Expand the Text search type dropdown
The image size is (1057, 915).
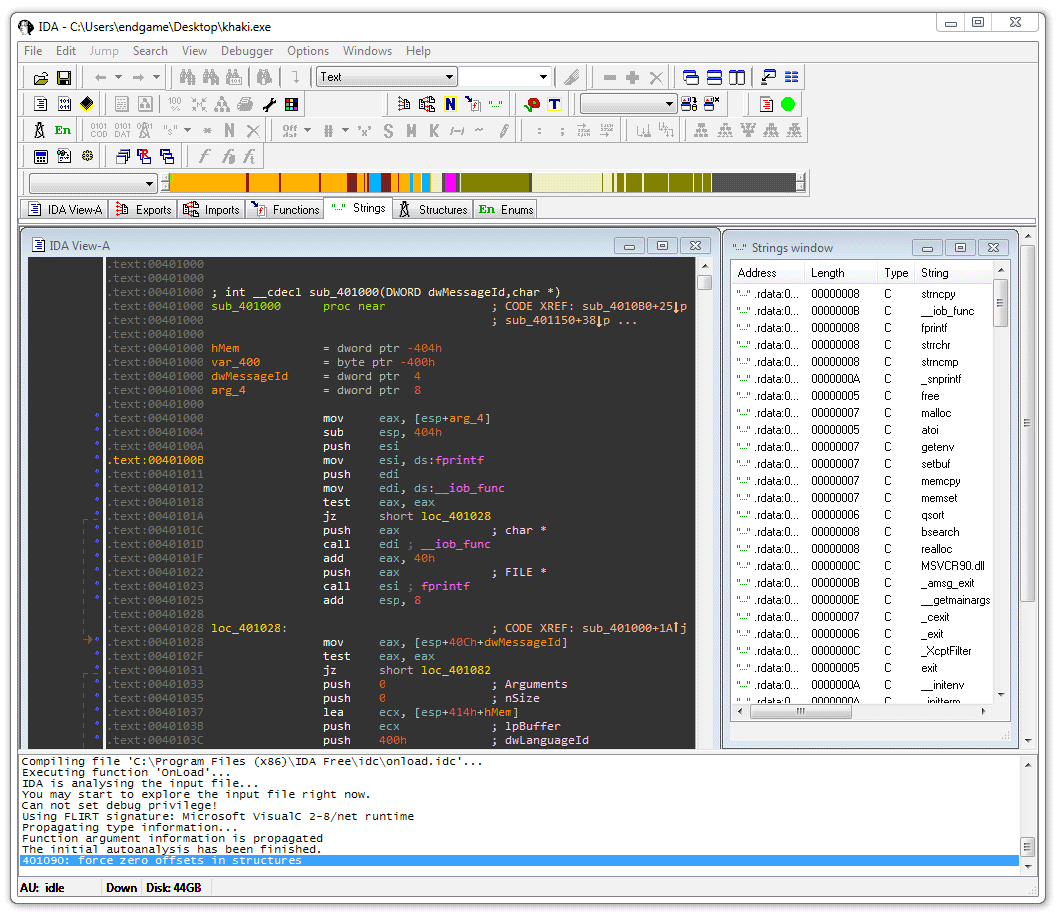(450, 77)
